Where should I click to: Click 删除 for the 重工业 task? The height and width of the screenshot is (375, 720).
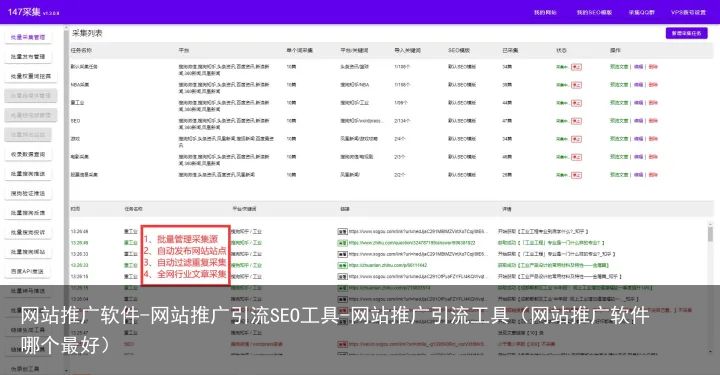coord(653,102)
